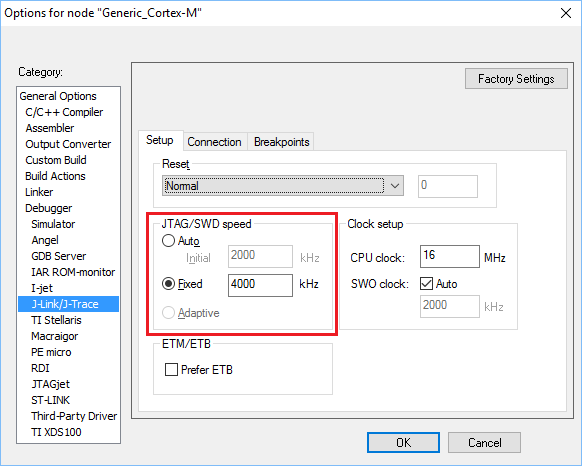Confirm with the OK button
Image resolution: width=582 pixels, height=466 pixels.
pyautogui.click(x=403, y=443)
